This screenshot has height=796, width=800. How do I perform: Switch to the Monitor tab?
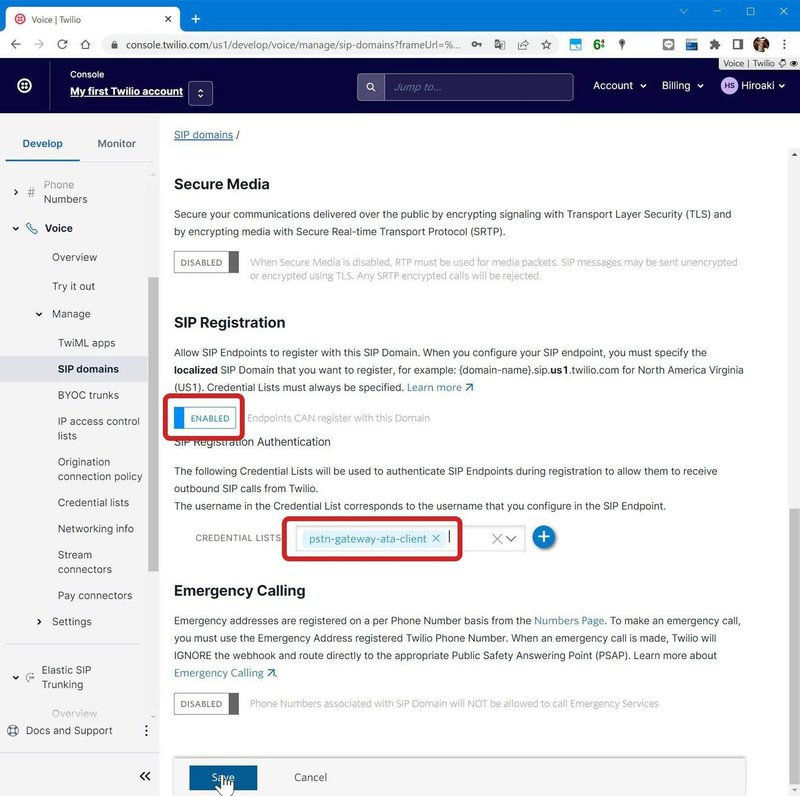pos(116,143)
